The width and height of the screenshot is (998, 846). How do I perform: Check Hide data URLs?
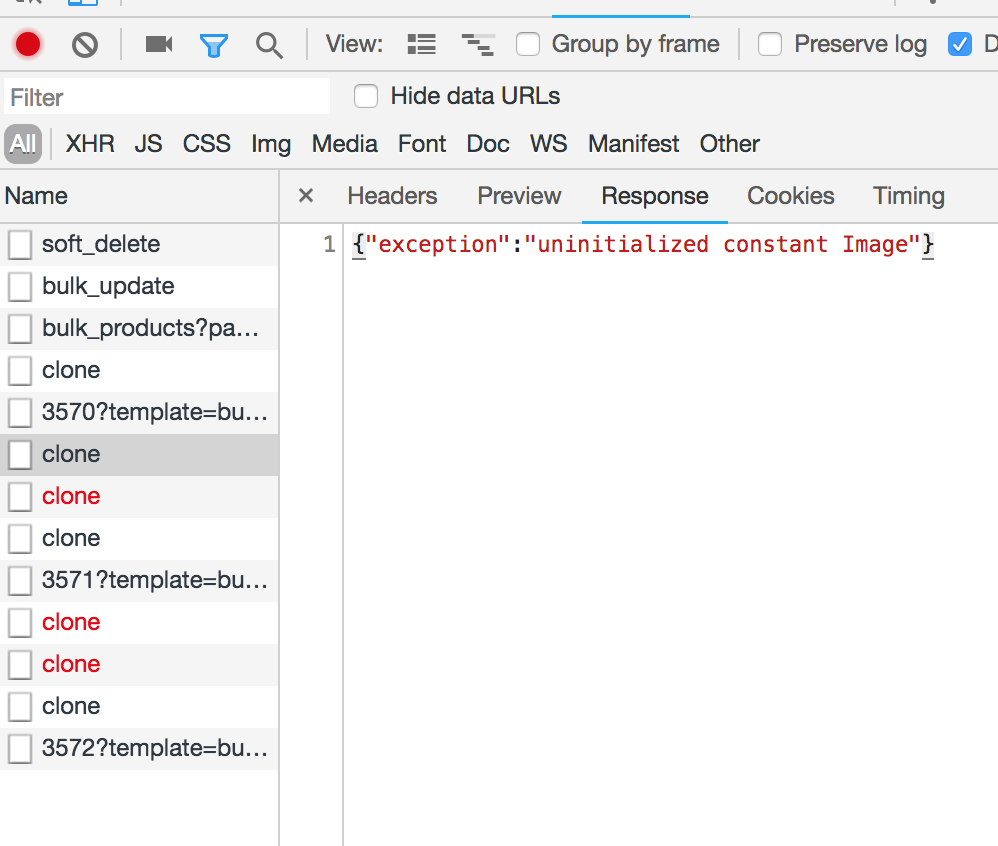coord(366,96)
